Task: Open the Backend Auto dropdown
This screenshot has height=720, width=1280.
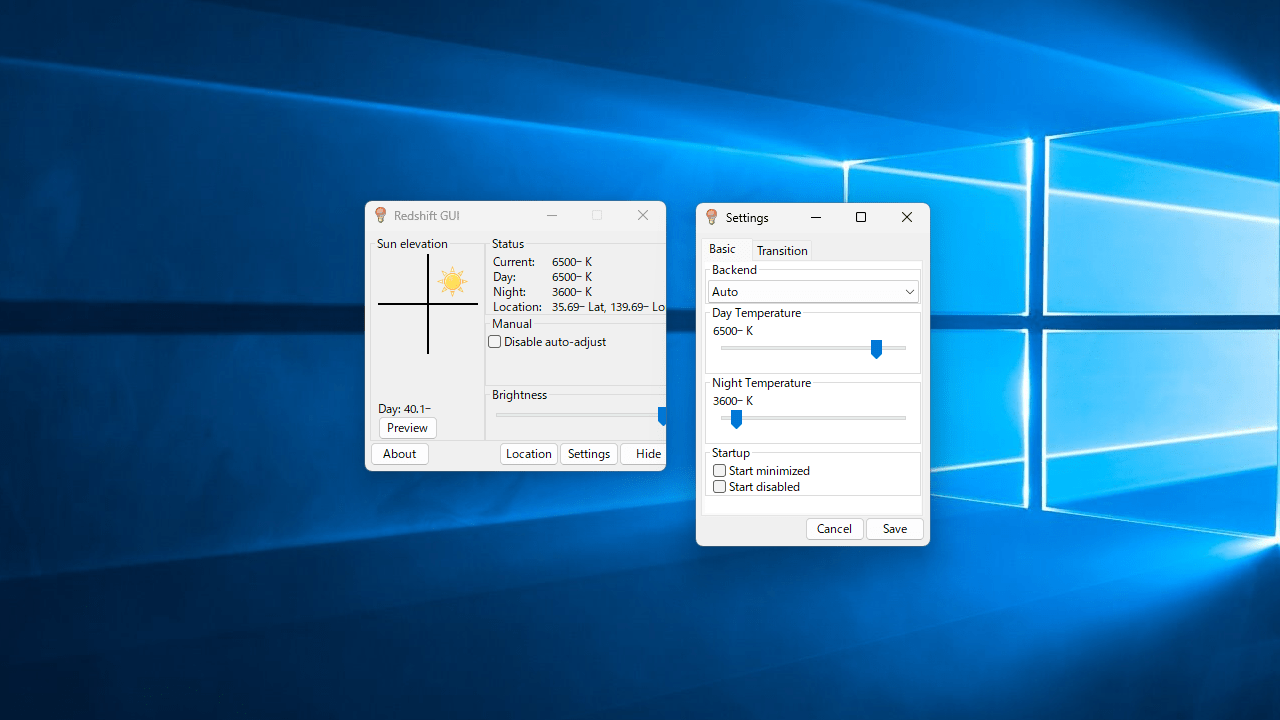Action: pyautogui.click(x=813, y=292)
